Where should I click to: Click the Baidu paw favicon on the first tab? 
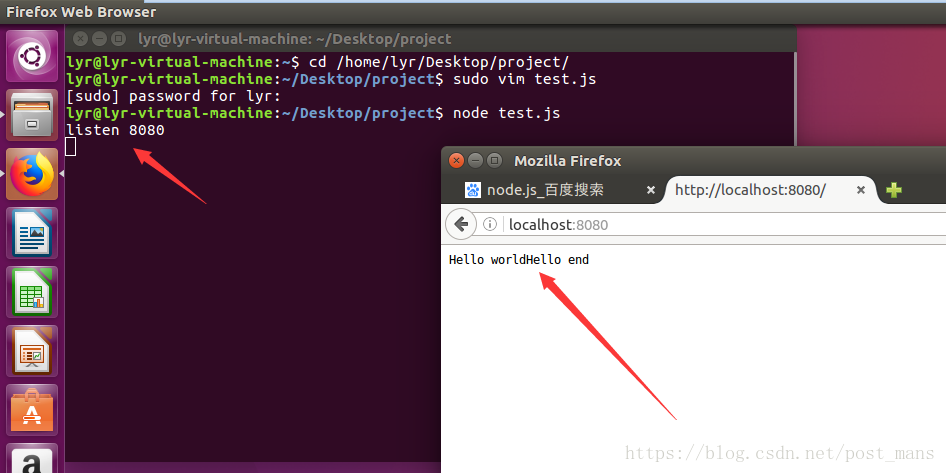(x=472, y=190)
